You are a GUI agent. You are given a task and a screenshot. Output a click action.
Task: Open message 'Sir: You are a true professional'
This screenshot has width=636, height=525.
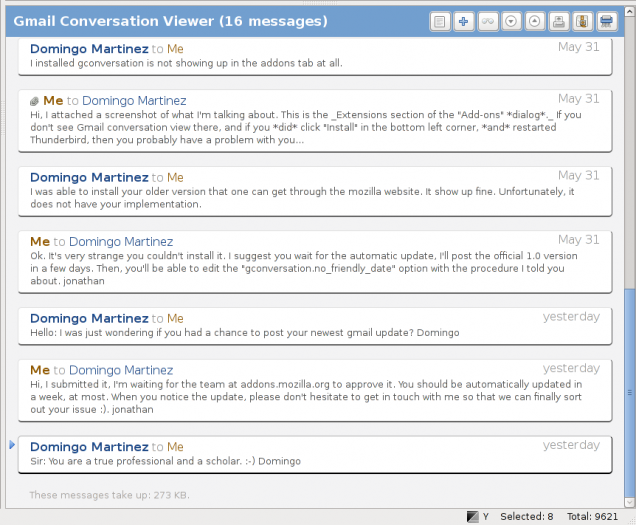tap(315, 455)
